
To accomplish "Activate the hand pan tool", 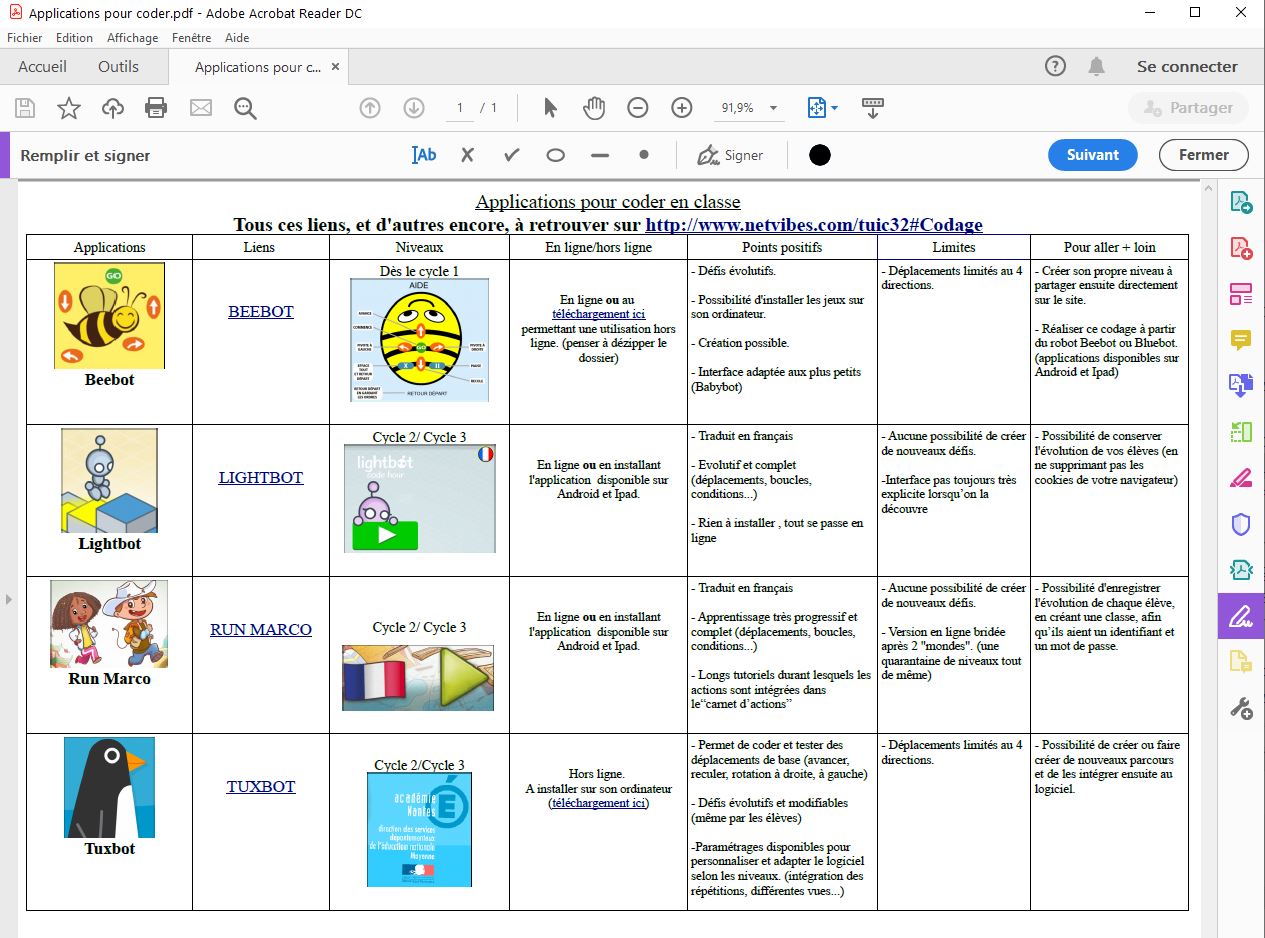I will tap(594, 108).
